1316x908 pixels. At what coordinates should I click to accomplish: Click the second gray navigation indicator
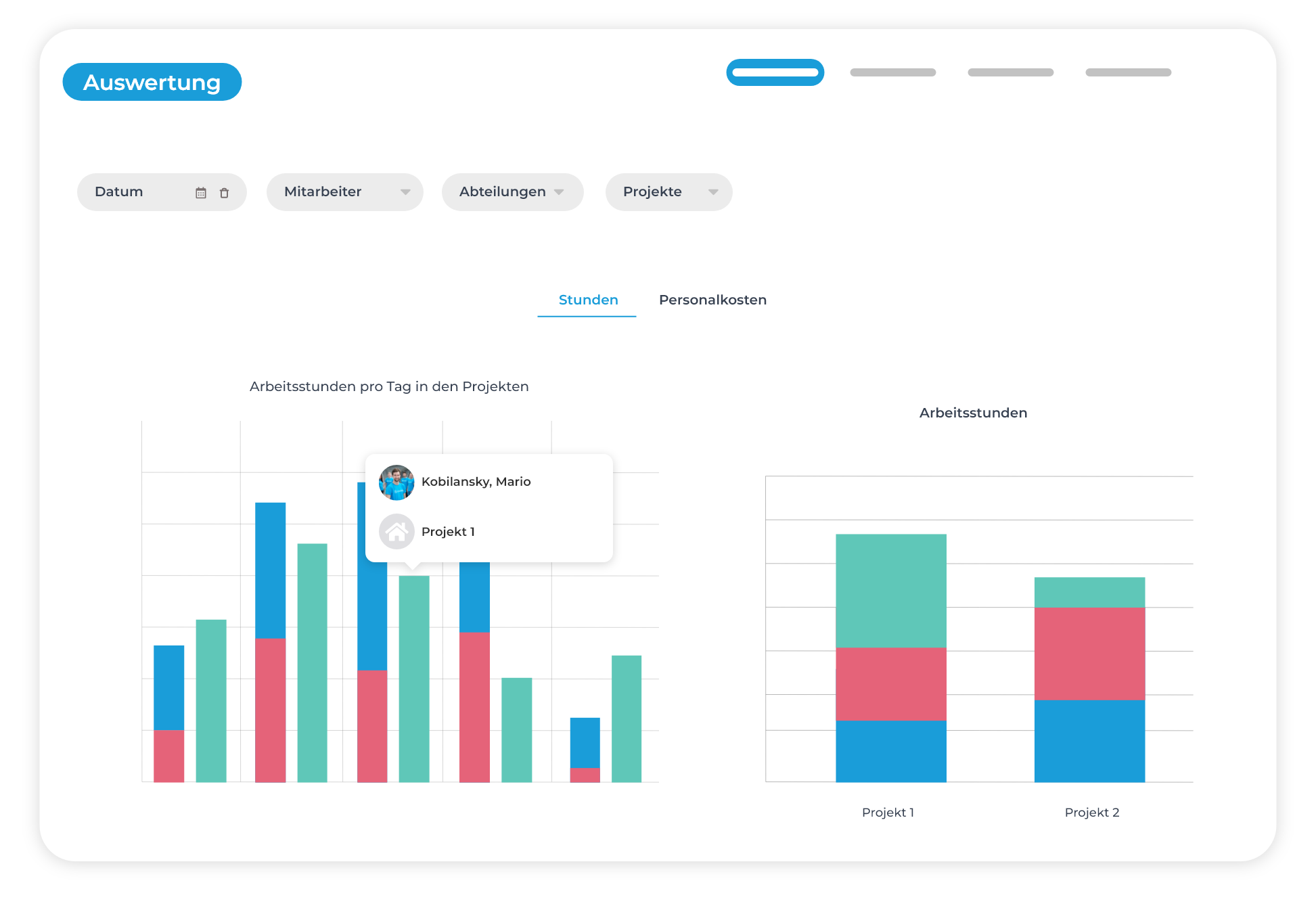[x=892, y=72]
